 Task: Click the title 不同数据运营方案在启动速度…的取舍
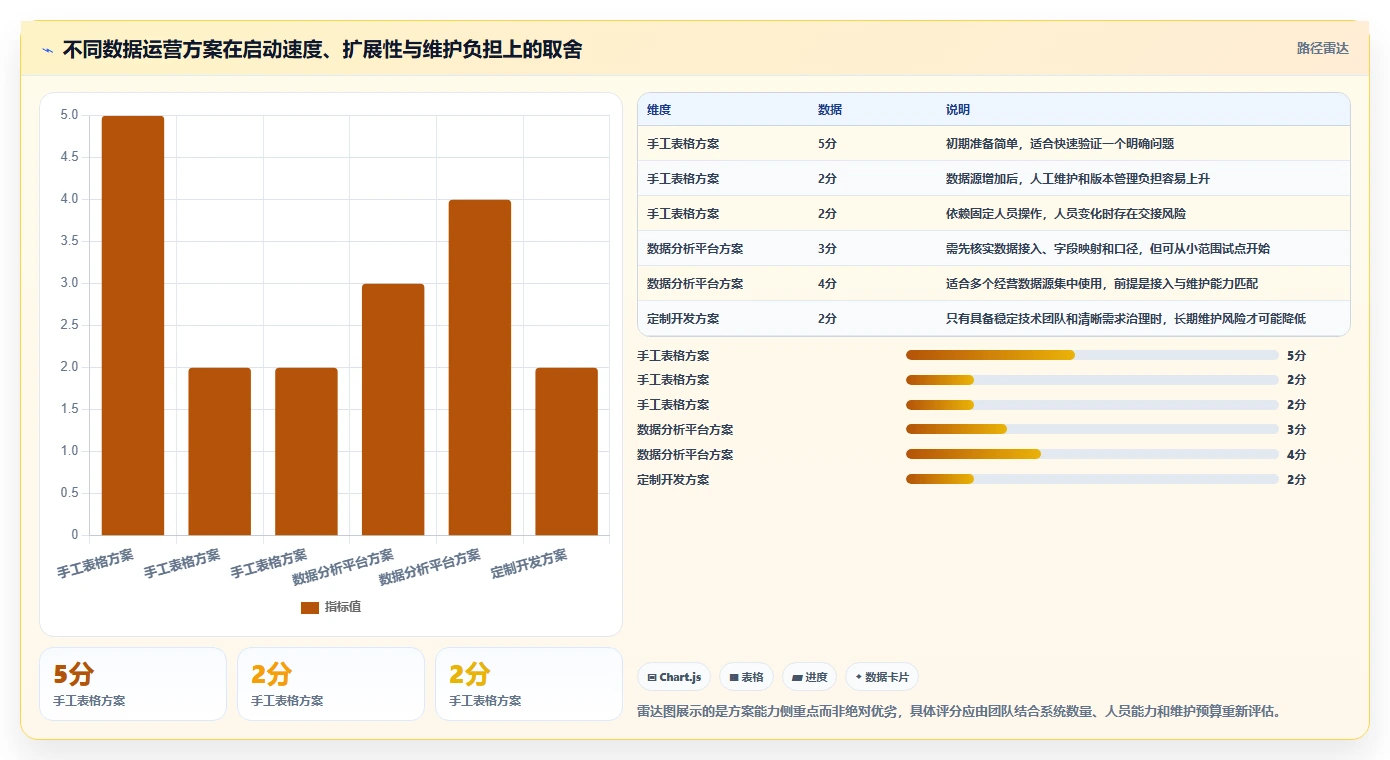tap(322, 49)
